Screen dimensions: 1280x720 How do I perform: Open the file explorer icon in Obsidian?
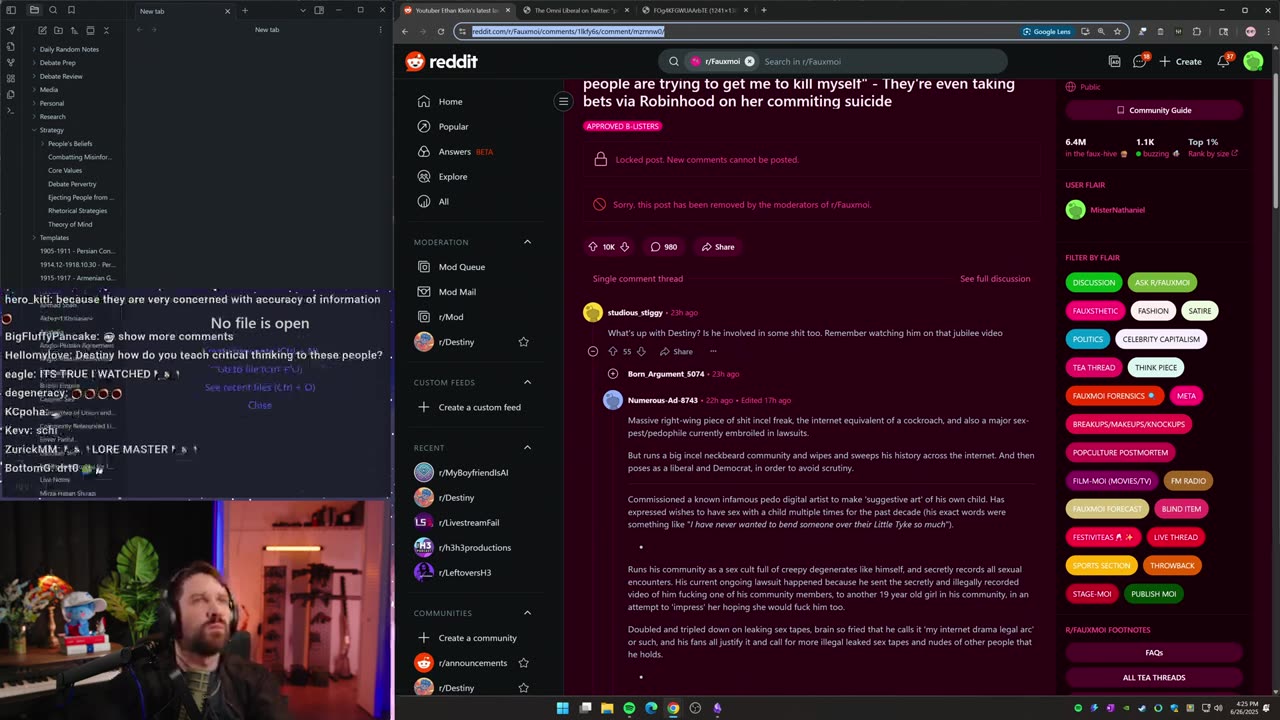click(x=34, y=10)
